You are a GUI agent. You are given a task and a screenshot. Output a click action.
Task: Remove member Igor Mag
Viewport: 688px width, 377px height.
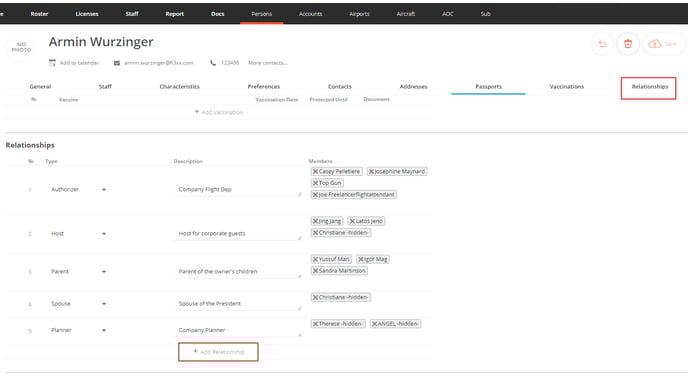point(361,259)
